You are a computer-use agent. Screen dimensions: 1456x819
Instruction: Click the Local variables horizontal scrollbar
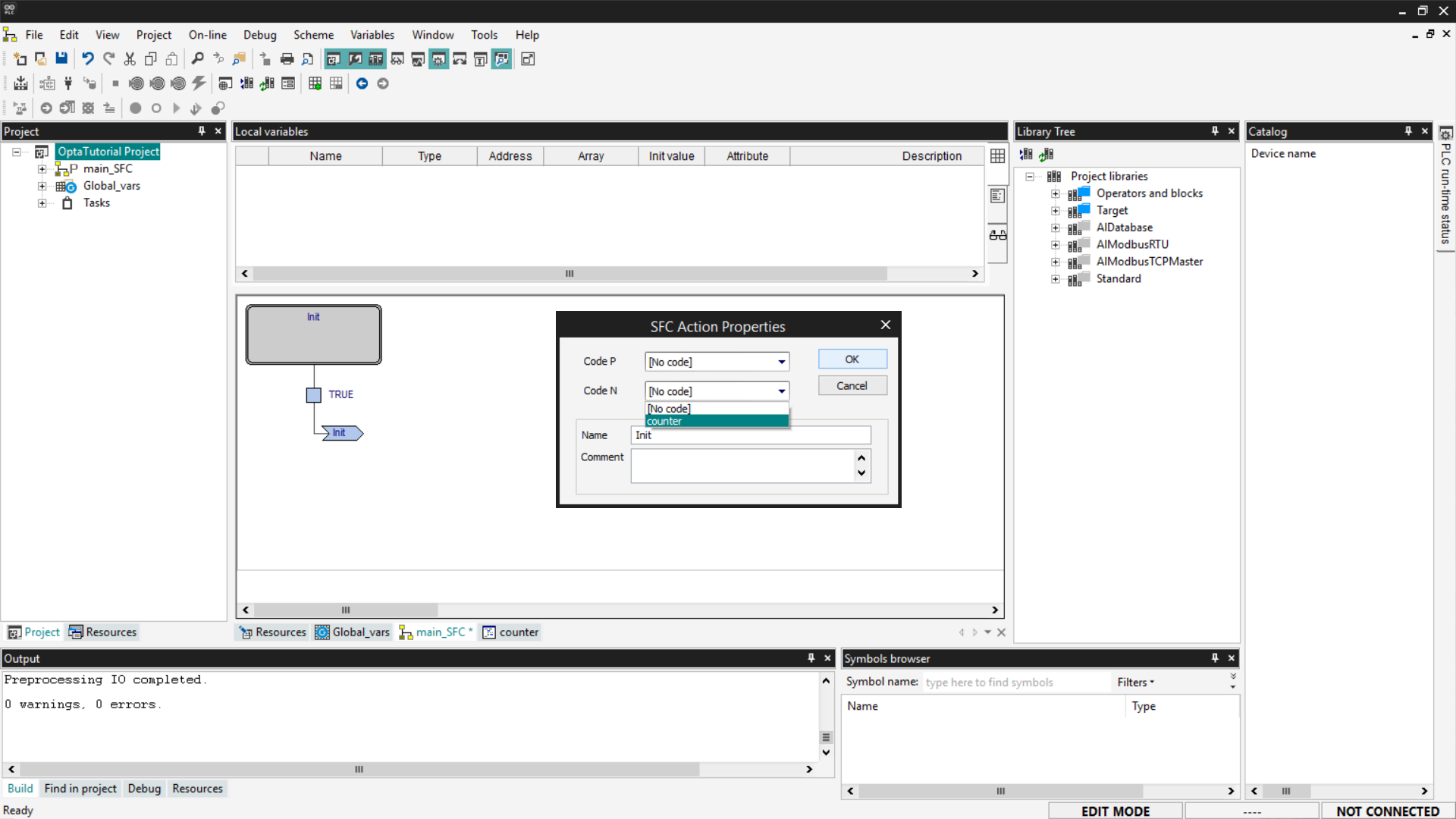[x=569, y=274]
